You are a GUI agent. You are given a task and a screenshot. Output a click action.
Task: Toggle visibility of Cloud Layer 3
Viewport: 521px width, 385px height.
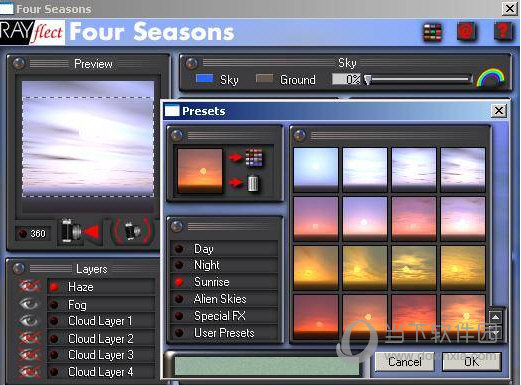click(x=30, y=354)
